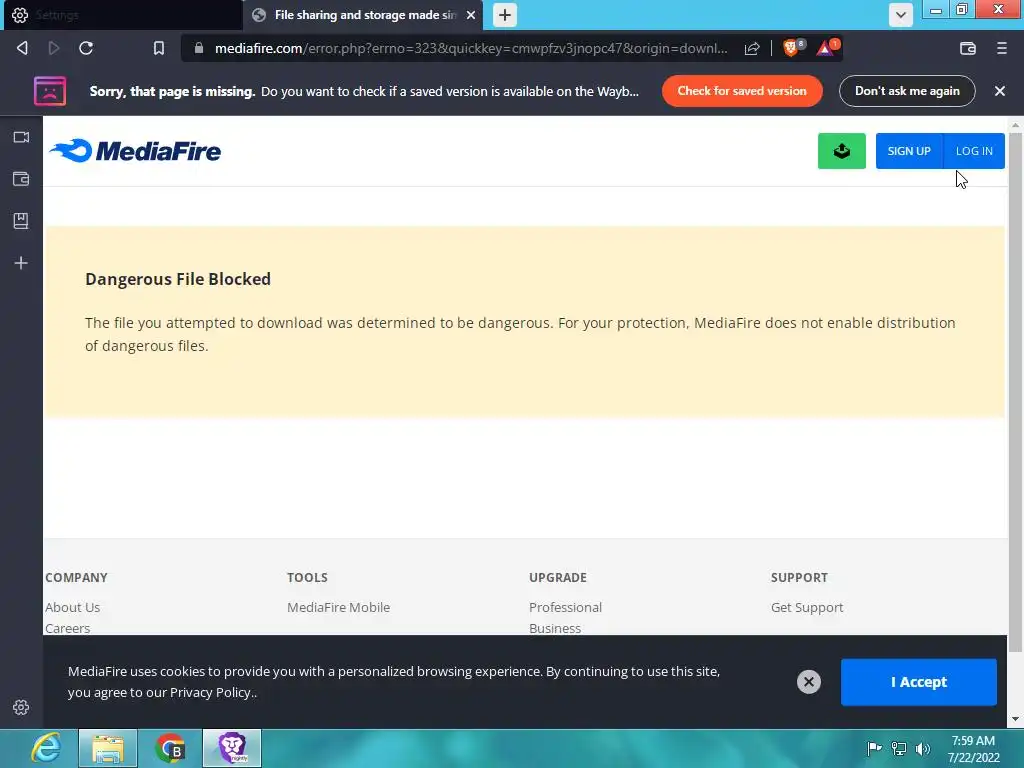Open the Brave Rewards triangle icon

tap(827, 47)
